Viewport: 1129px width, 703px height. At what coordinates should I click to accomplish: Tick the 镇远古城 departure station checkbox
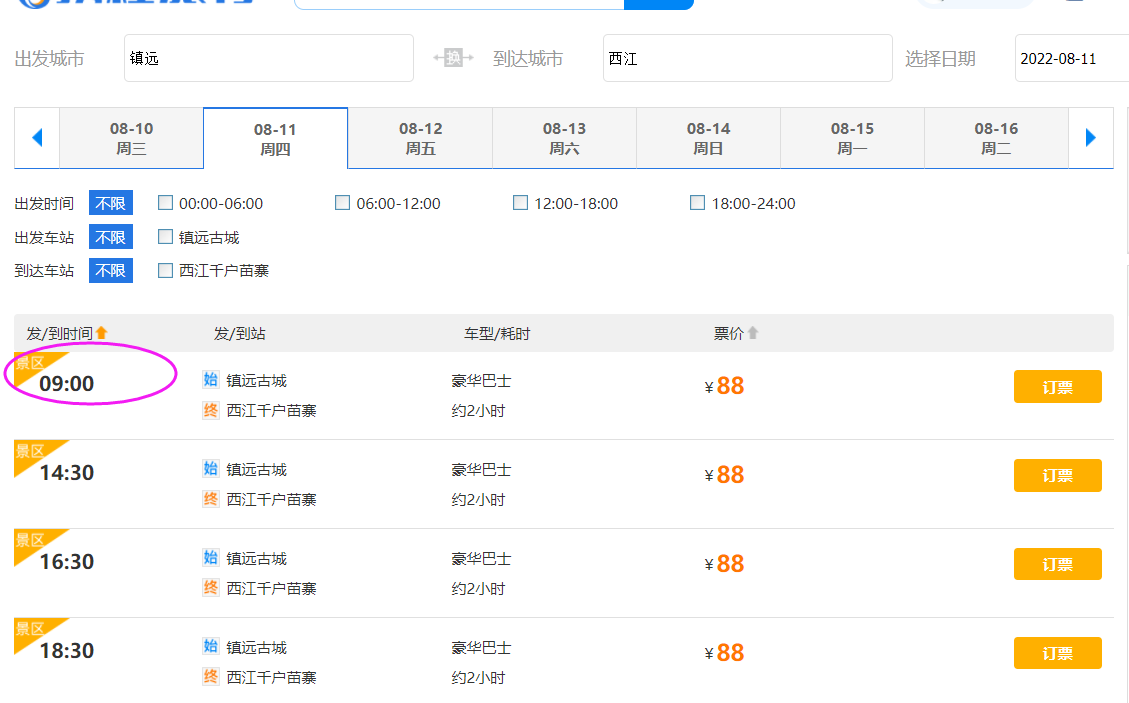coord(166,237)
